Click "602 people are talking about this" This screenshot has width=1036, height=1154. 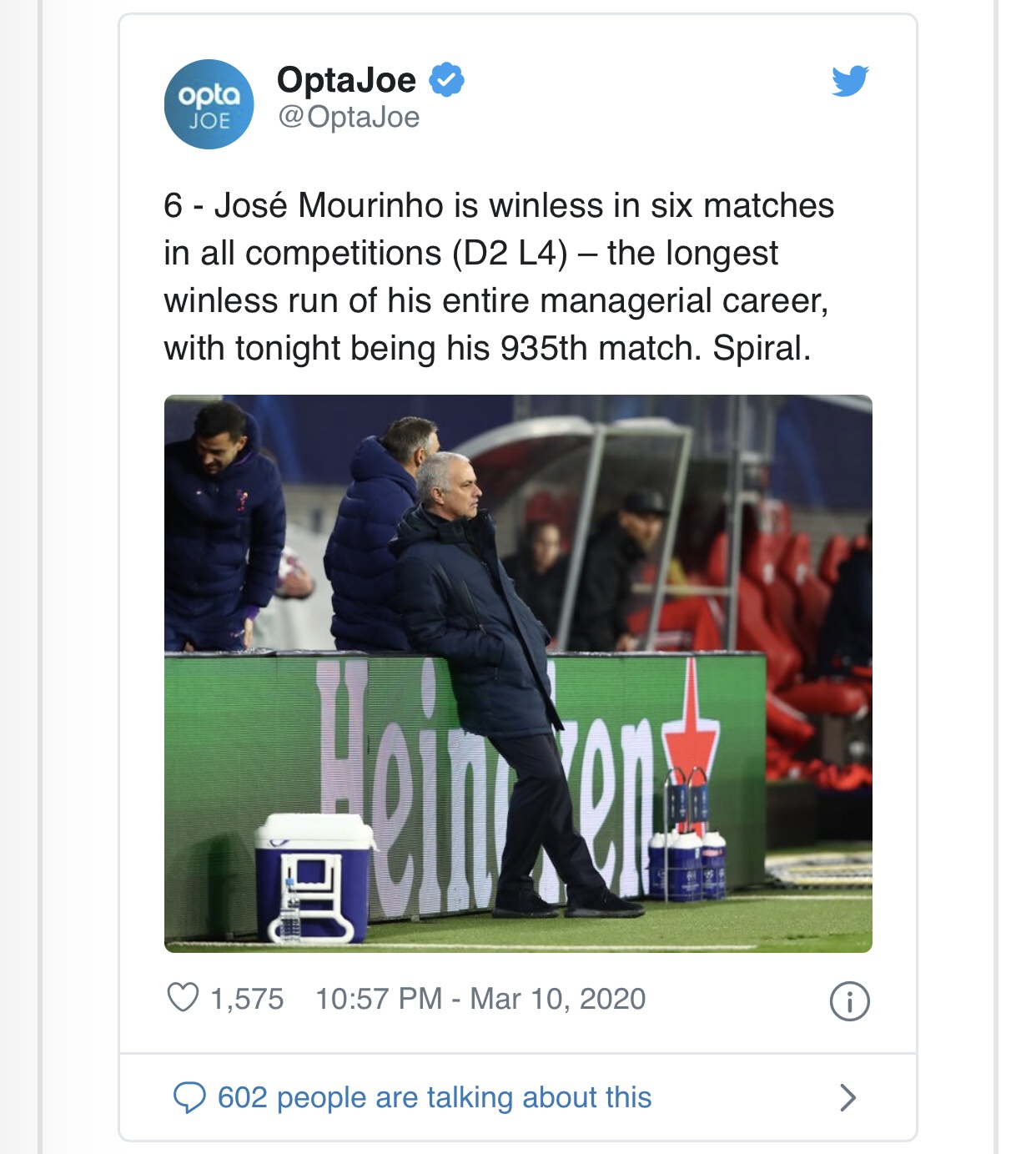coord(434,1097)
